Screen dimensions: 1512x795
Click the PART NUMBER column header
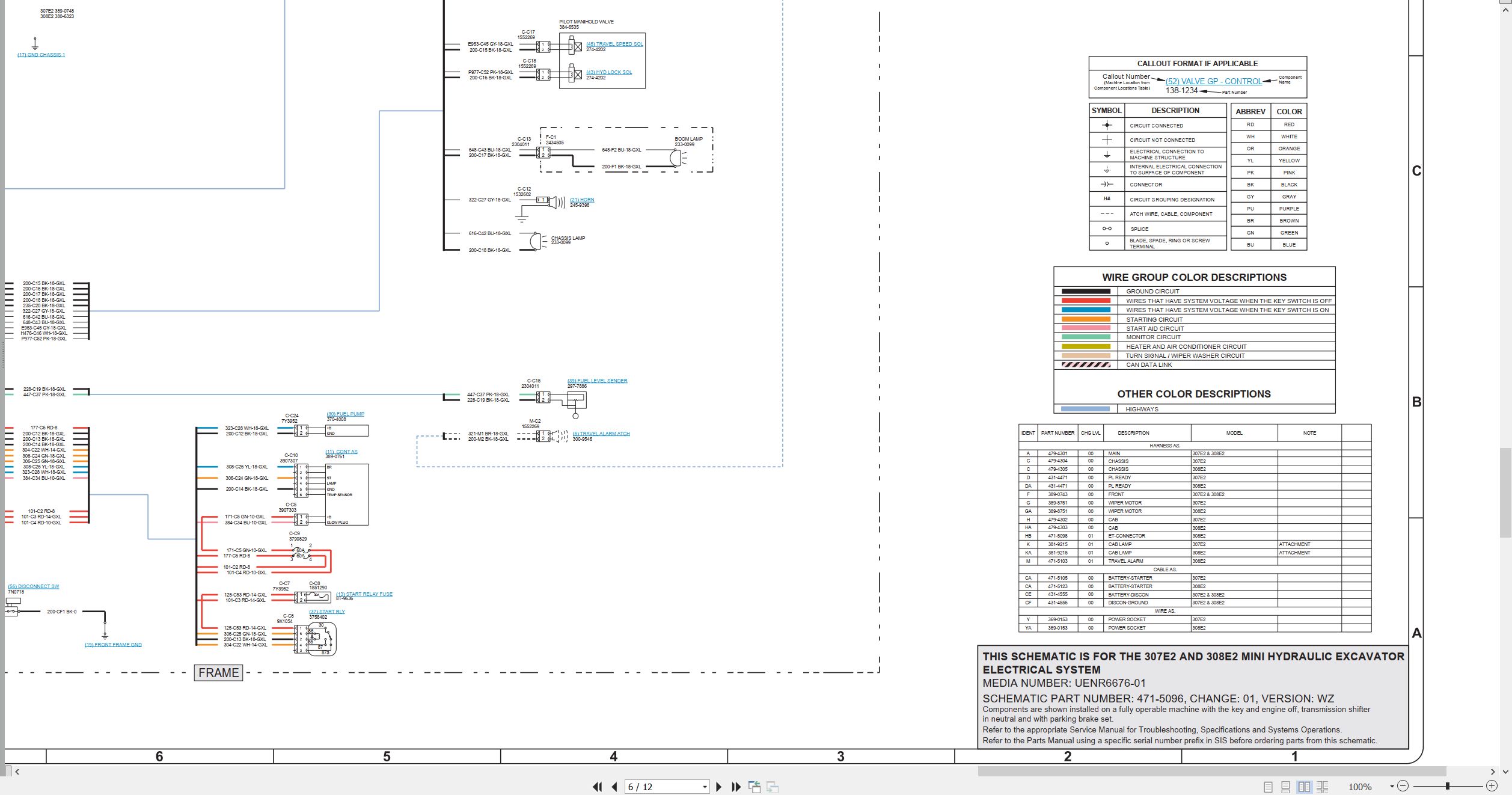(1057, 433)
